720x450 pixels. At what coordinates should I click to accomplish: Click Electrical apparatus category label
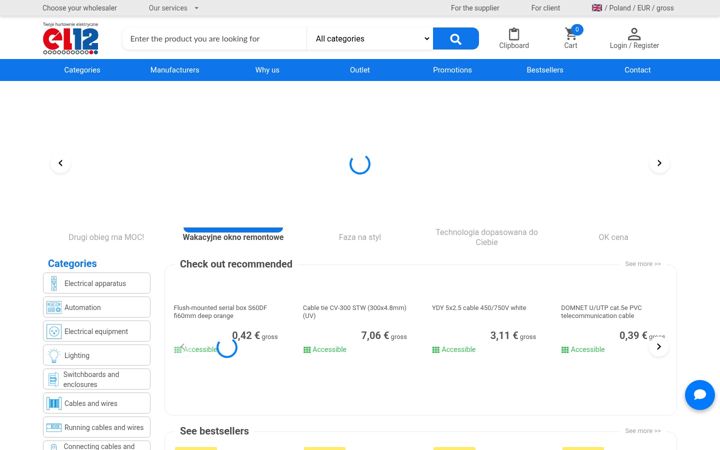click(x=95, y=283)
